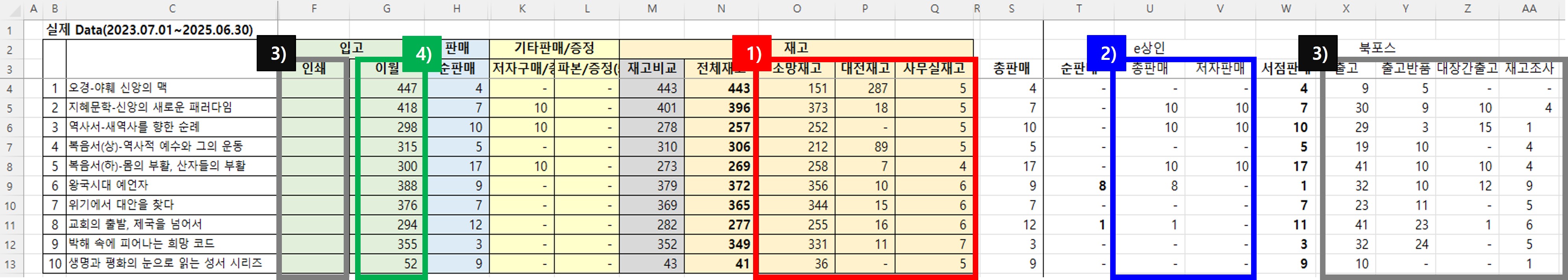This screenshot has height=280, width=1568.
Task: Click column N header
Action: click(x=721, y=9)
